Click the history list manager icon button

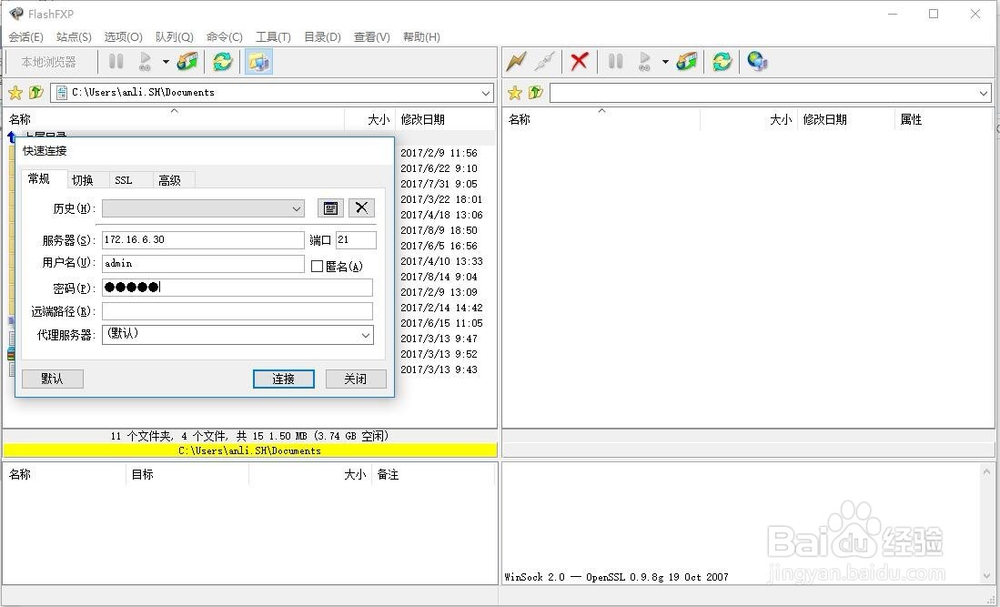tap(330, 208)
